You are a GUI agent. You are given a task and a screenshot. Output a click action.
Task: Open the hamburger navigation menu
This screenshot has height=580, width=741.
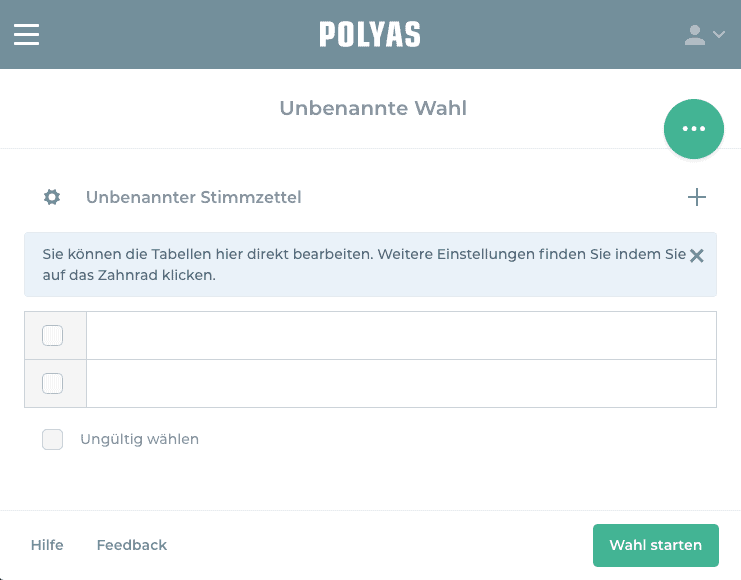[26, 35]
